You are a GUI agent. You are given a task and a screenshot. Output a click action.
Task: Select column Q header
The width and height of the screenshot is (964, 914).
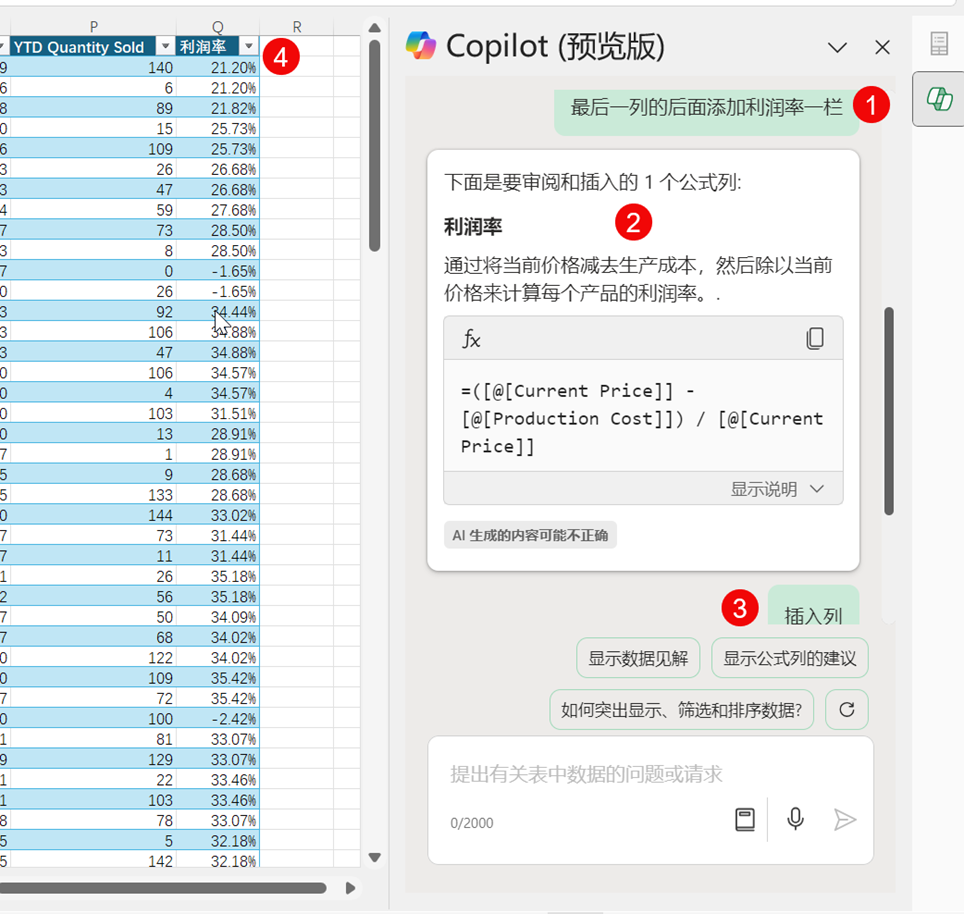pos(218,26)
